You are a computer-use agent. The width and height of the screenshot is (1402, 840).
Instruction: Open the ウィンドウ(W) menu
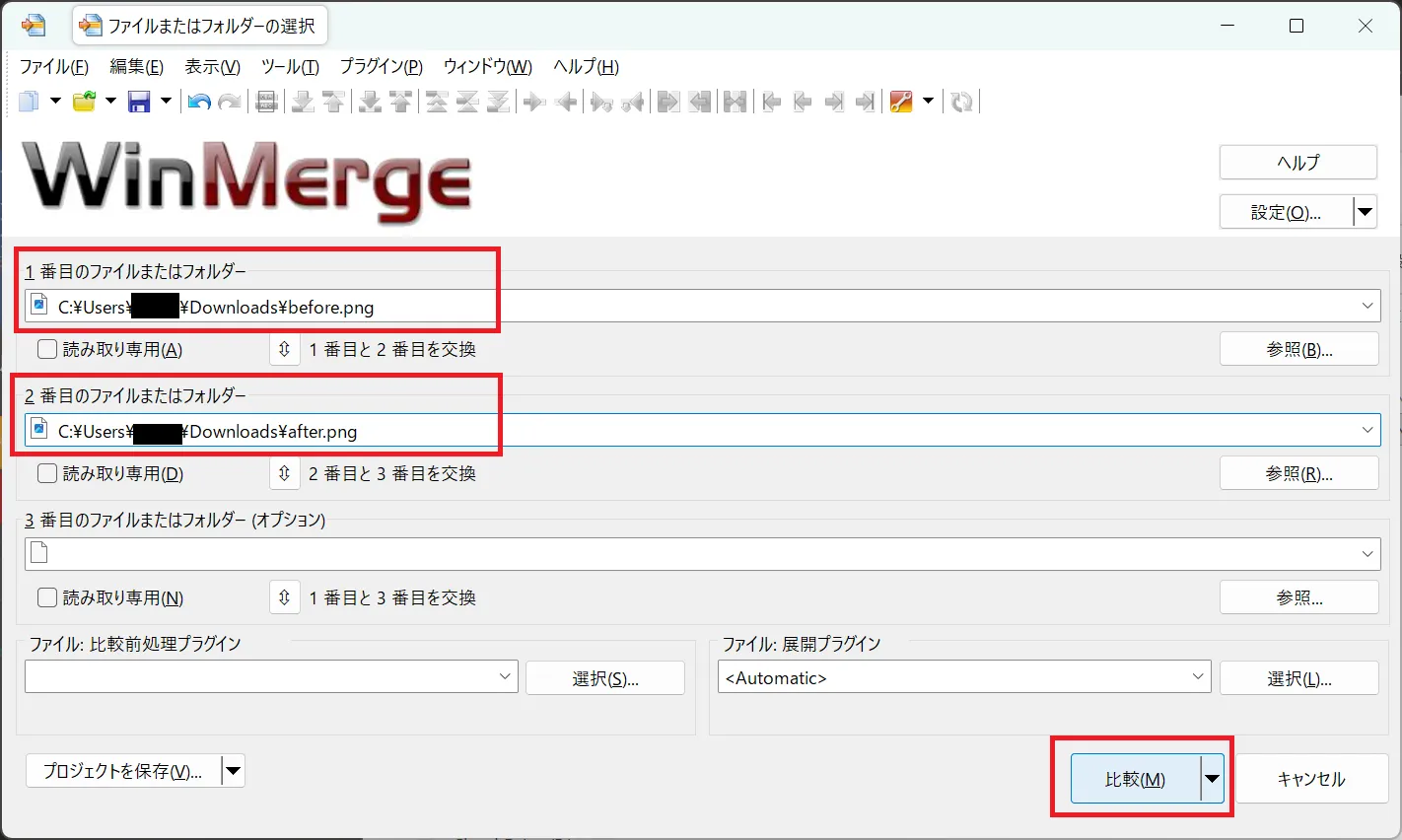[x=487, y=66]
